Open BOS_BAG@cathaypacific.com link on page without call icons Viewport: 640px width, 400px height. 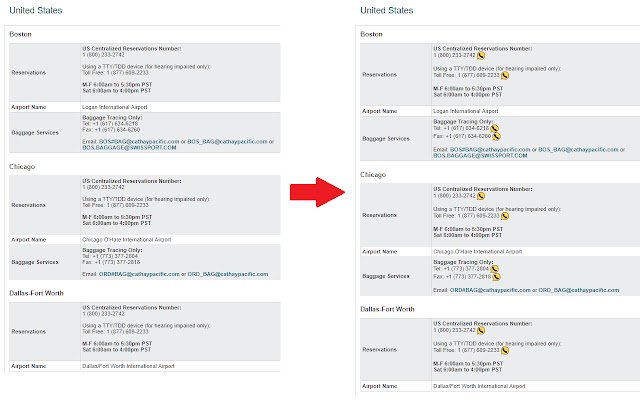point(227,142)
